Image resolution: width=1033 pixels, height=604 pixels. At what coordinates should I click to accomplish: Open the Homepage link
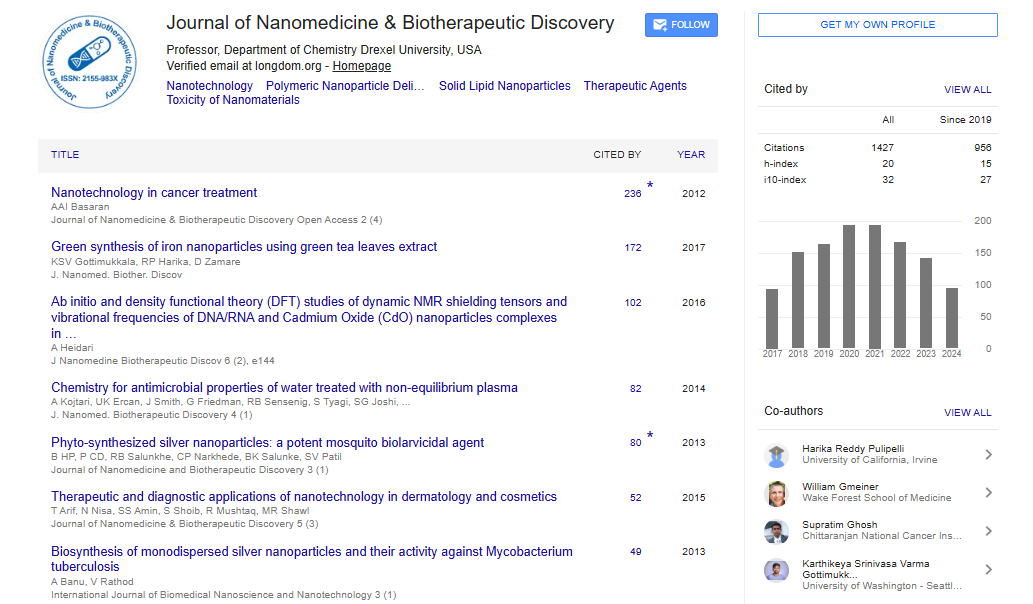point(362,66)
